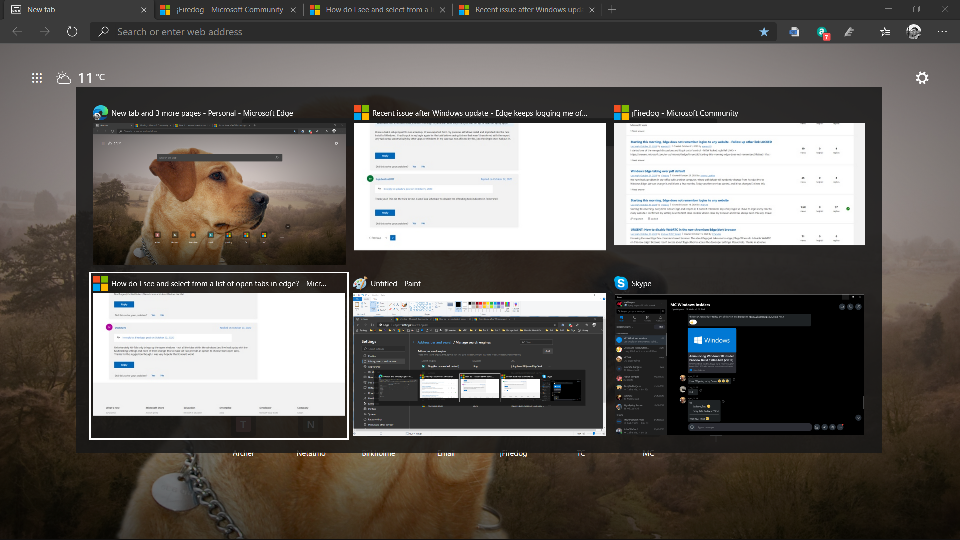The width and height of the screenshot is (960, 540).
Task: Open the jFiredog quick link tile
Action: tap(513, 454)
